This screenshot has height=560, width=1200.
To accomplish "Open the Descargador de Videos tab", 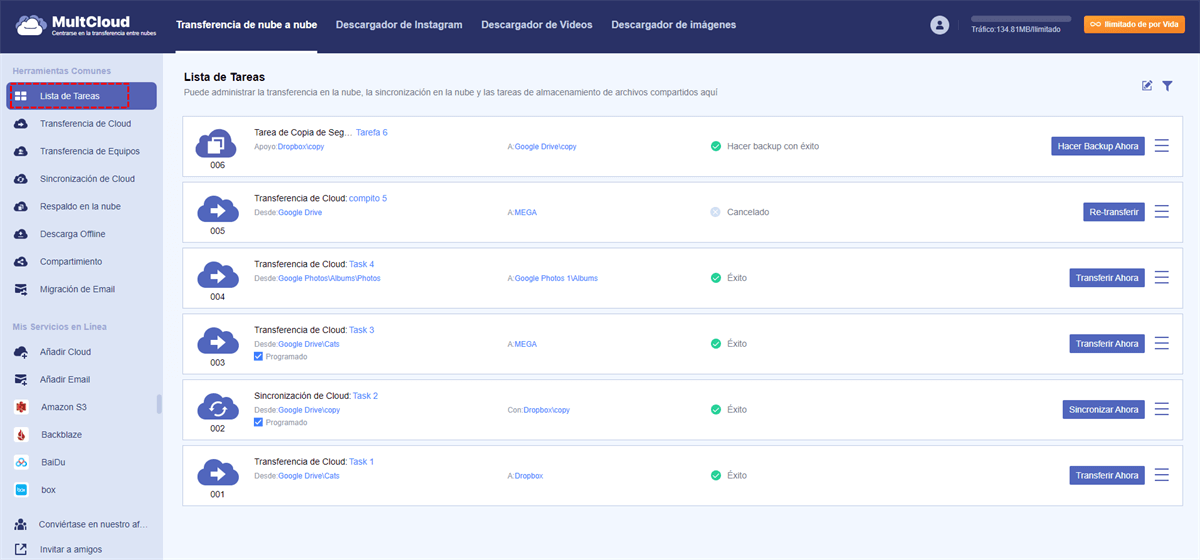I will (536, 25).
